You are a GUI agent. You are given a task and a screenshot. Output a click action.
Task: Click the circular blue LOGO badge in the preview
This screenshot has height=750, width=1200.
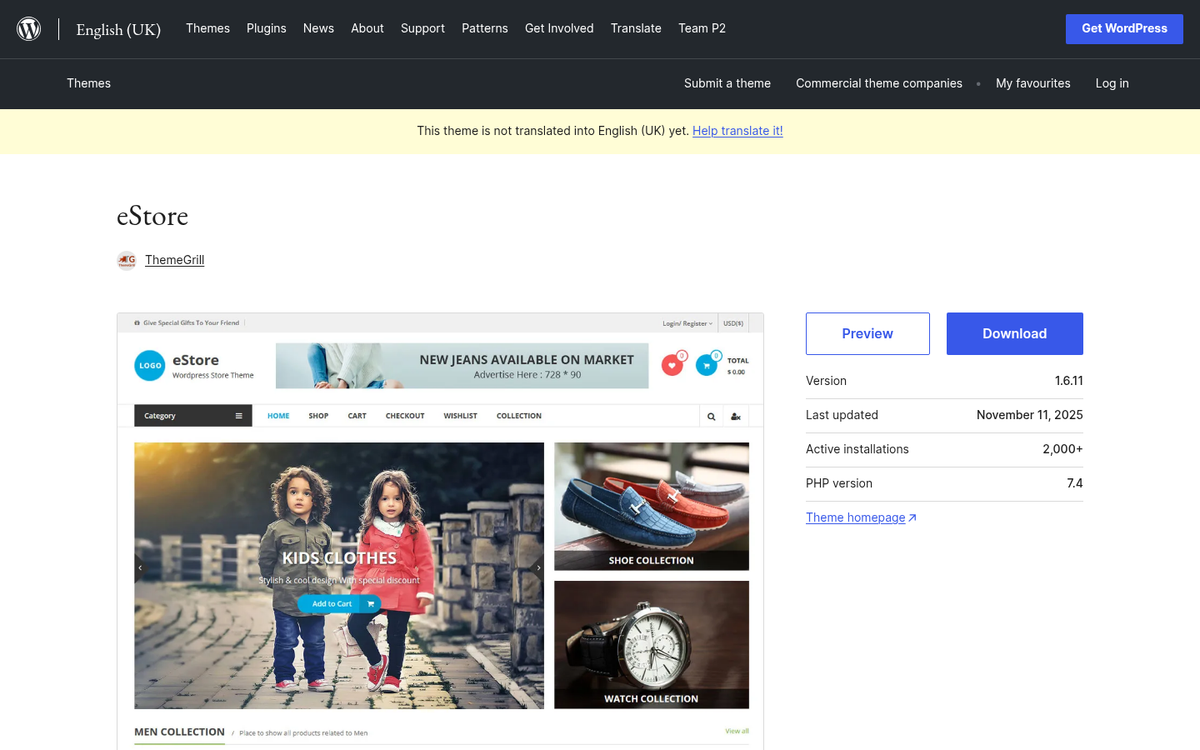(x=150, y=366)
